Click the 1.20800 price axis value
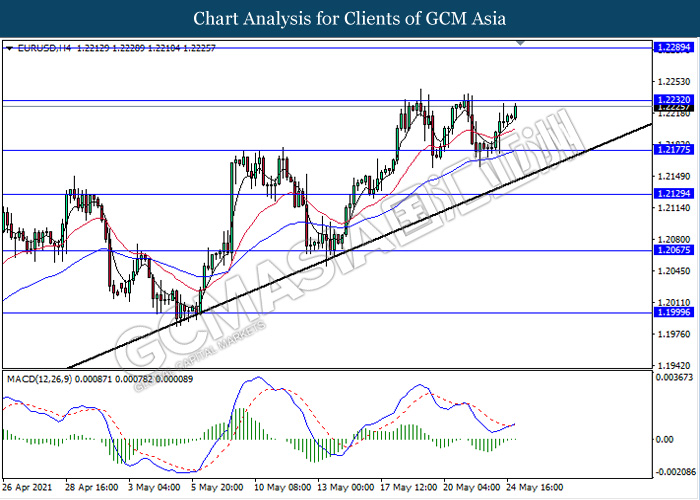 [x=674, y=239]
